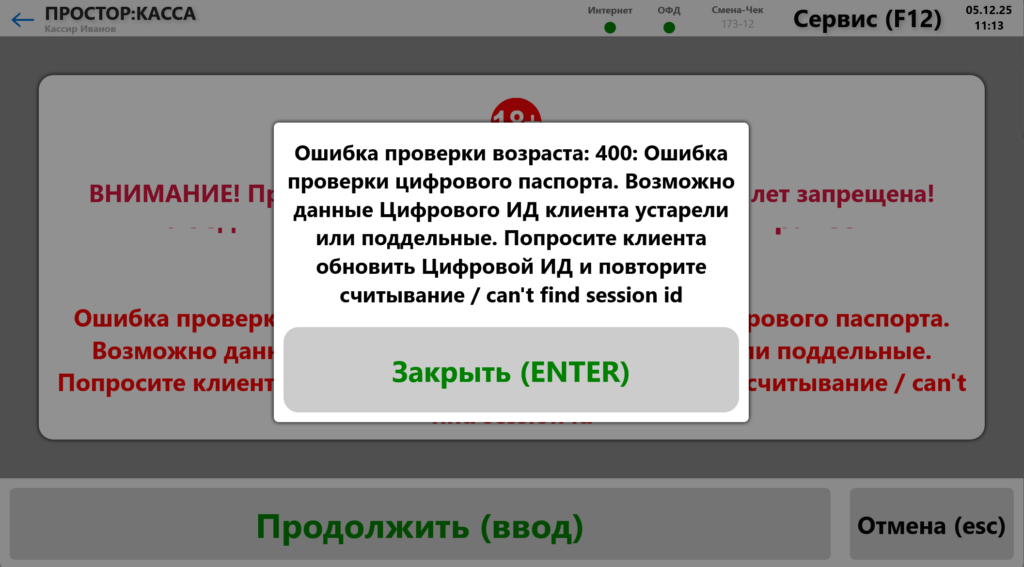This screenshot has height=567, width=1024.
Task: Click the date 05.12.25 in header
Action: 988,9
